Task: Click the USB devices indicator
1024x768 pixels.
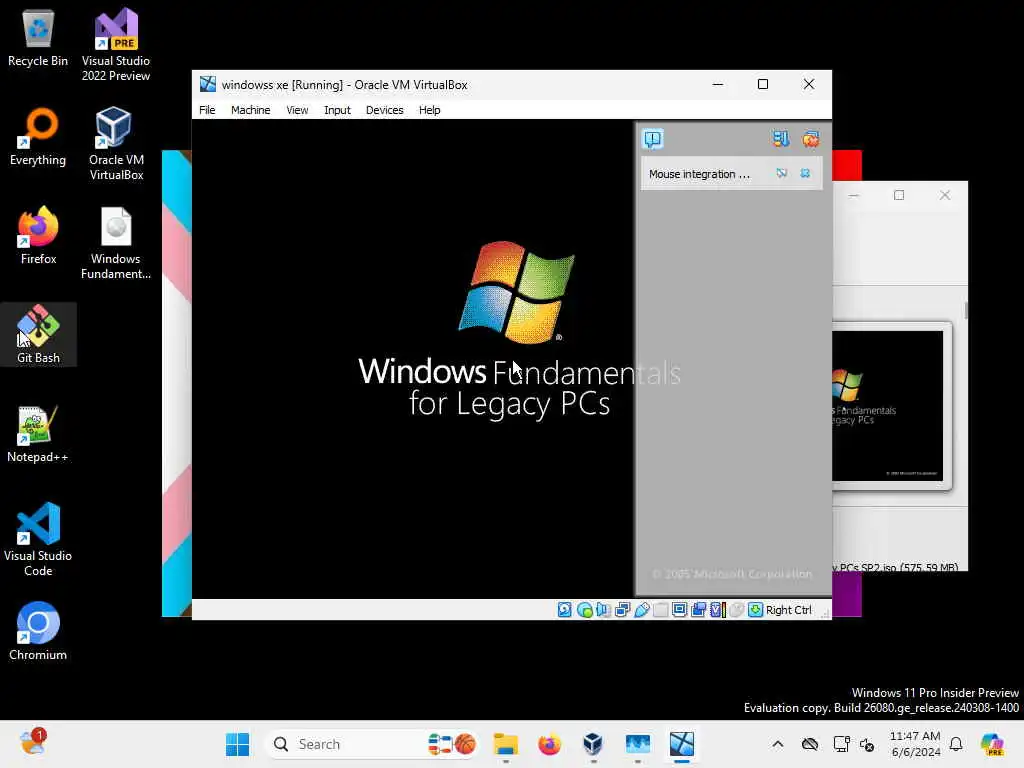Action: click(642, 609)
